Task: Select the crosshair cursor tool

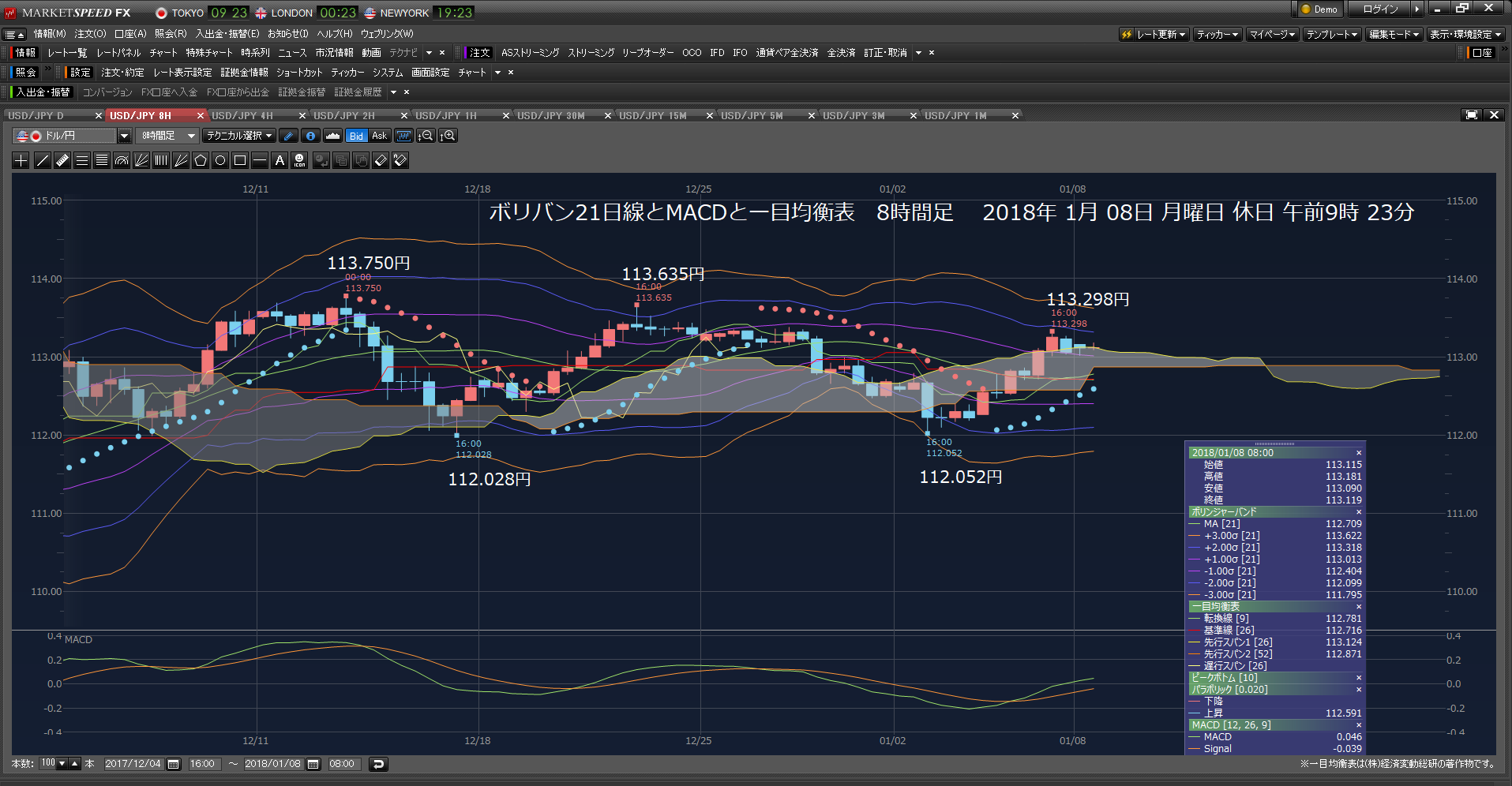Action: point(21,160)
